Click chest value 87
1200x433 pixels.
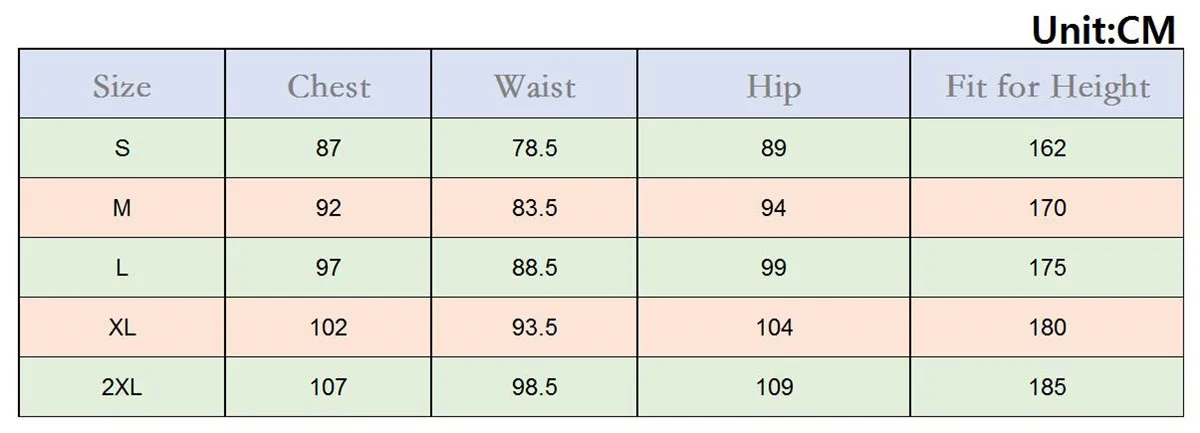[x=328, y=148]
